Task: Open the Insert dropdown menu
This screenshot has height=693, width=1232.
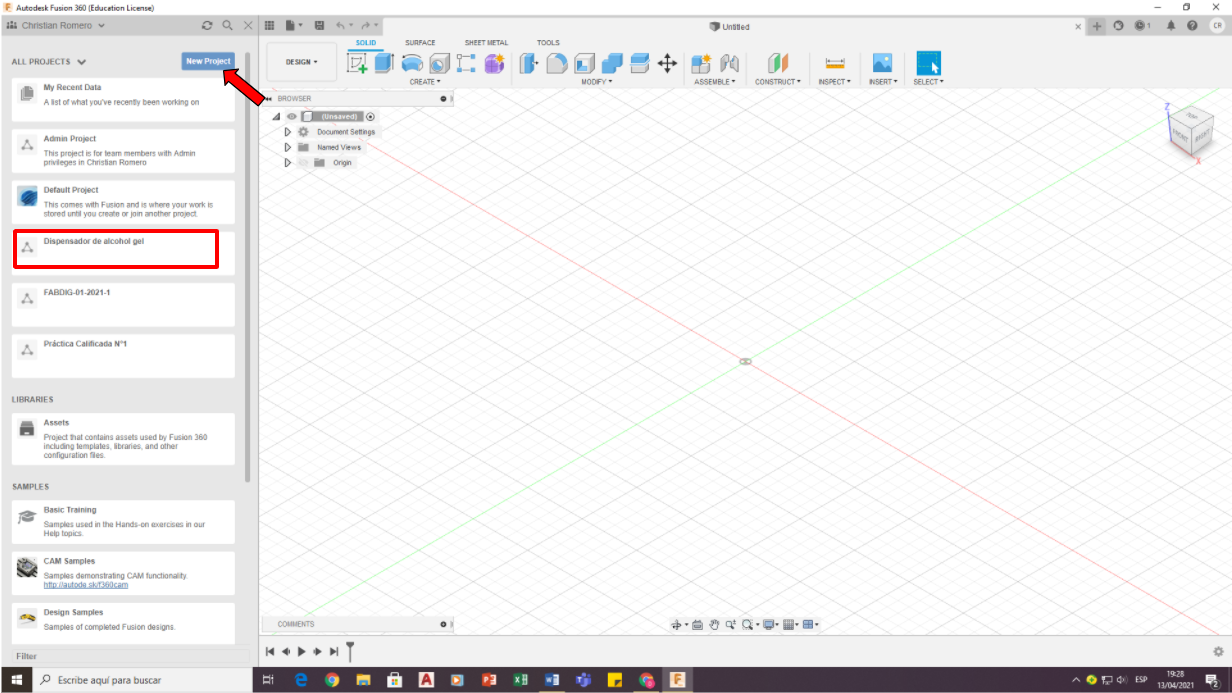Action: [881, 82]
